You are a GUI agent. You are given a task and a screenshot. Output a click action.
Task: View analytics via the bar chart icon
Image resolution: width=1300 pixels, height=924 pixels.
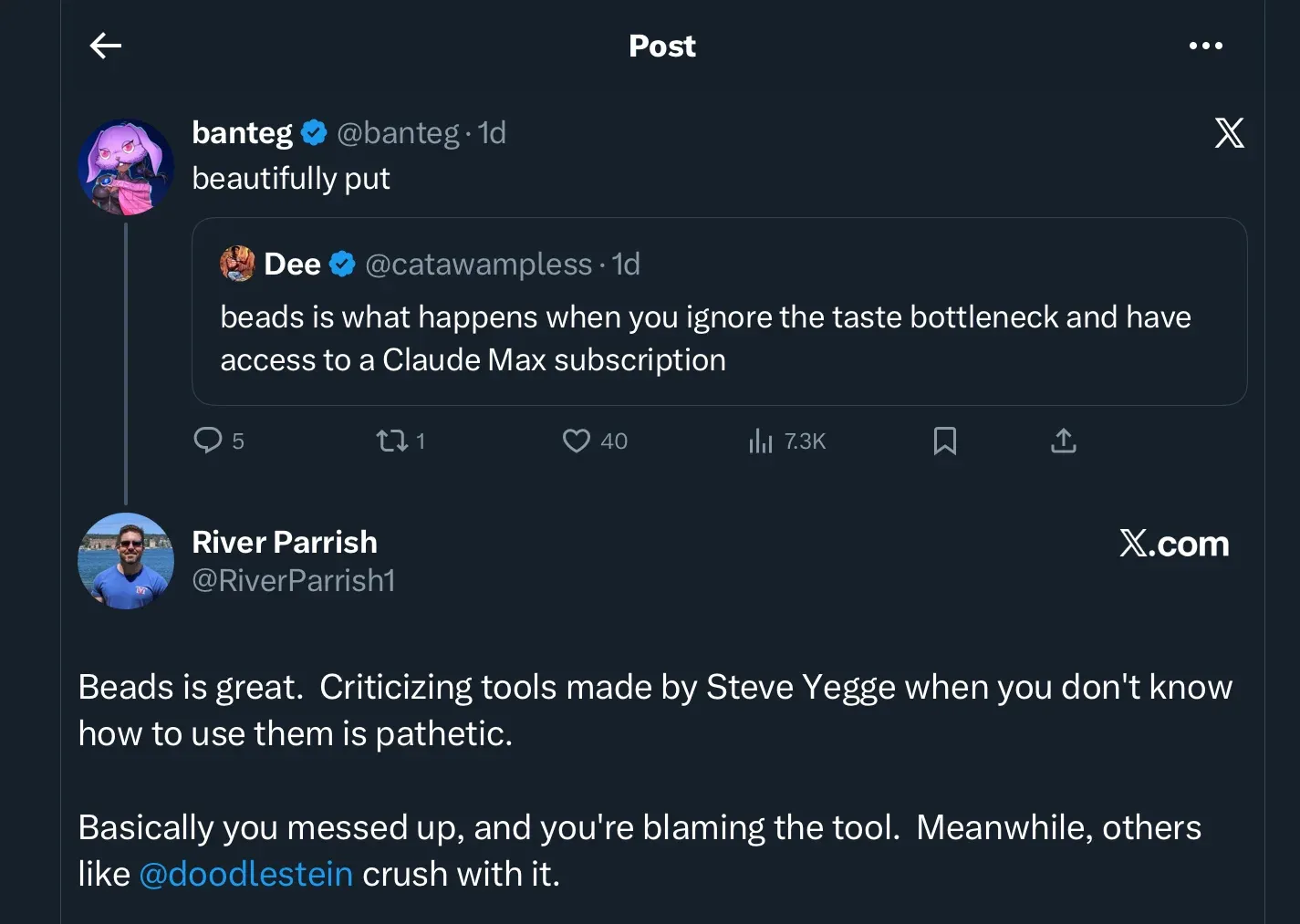tap(761, 441)
